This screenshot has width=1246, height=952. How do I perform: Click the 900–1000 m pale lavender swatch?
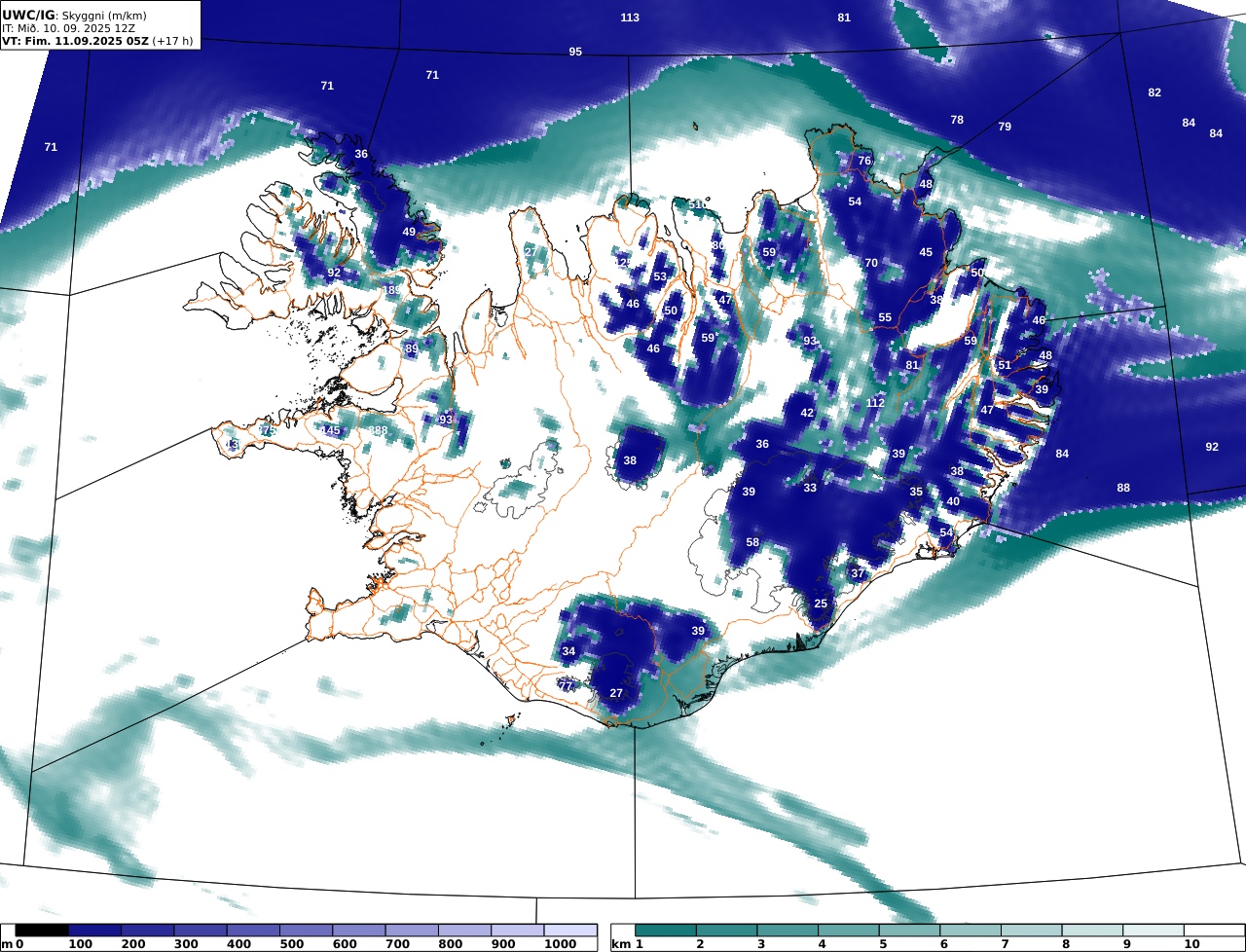pyautogui.click(x=517, y=931)
